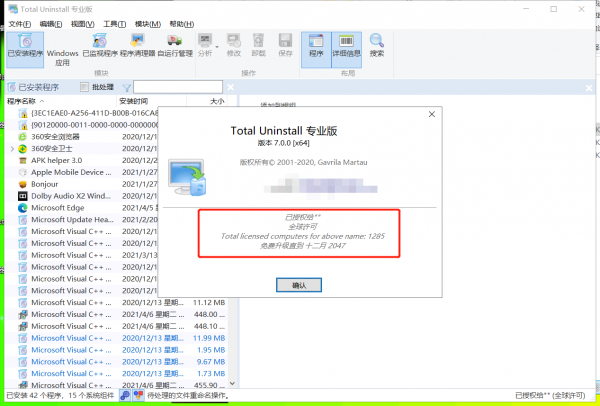The height and width of the screenshot is (406, 600).
Task: Select the Microsoft Update Health row
Action: 82,220
